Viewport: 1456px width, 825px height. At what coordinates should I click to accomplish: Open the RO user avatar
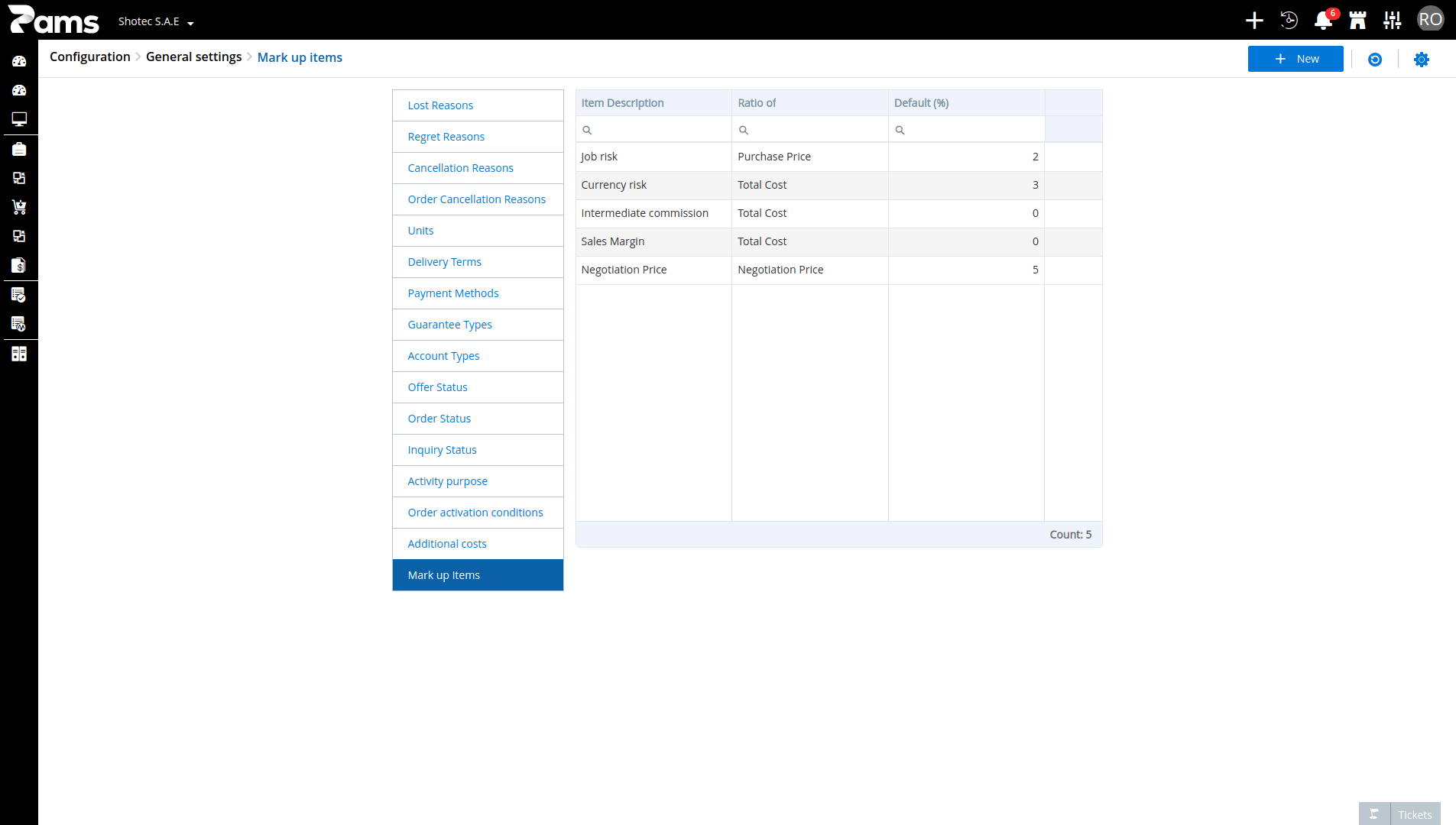pyautogui.click(x=1430, y=20)
